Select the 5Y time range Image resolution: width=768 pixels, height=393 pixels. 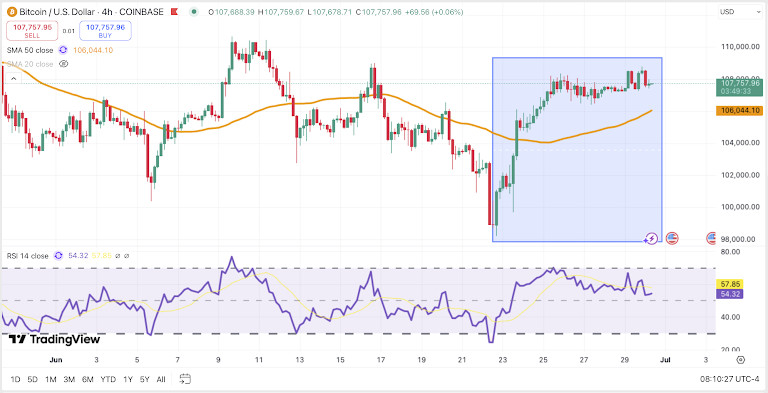click(x=144, y=379)
